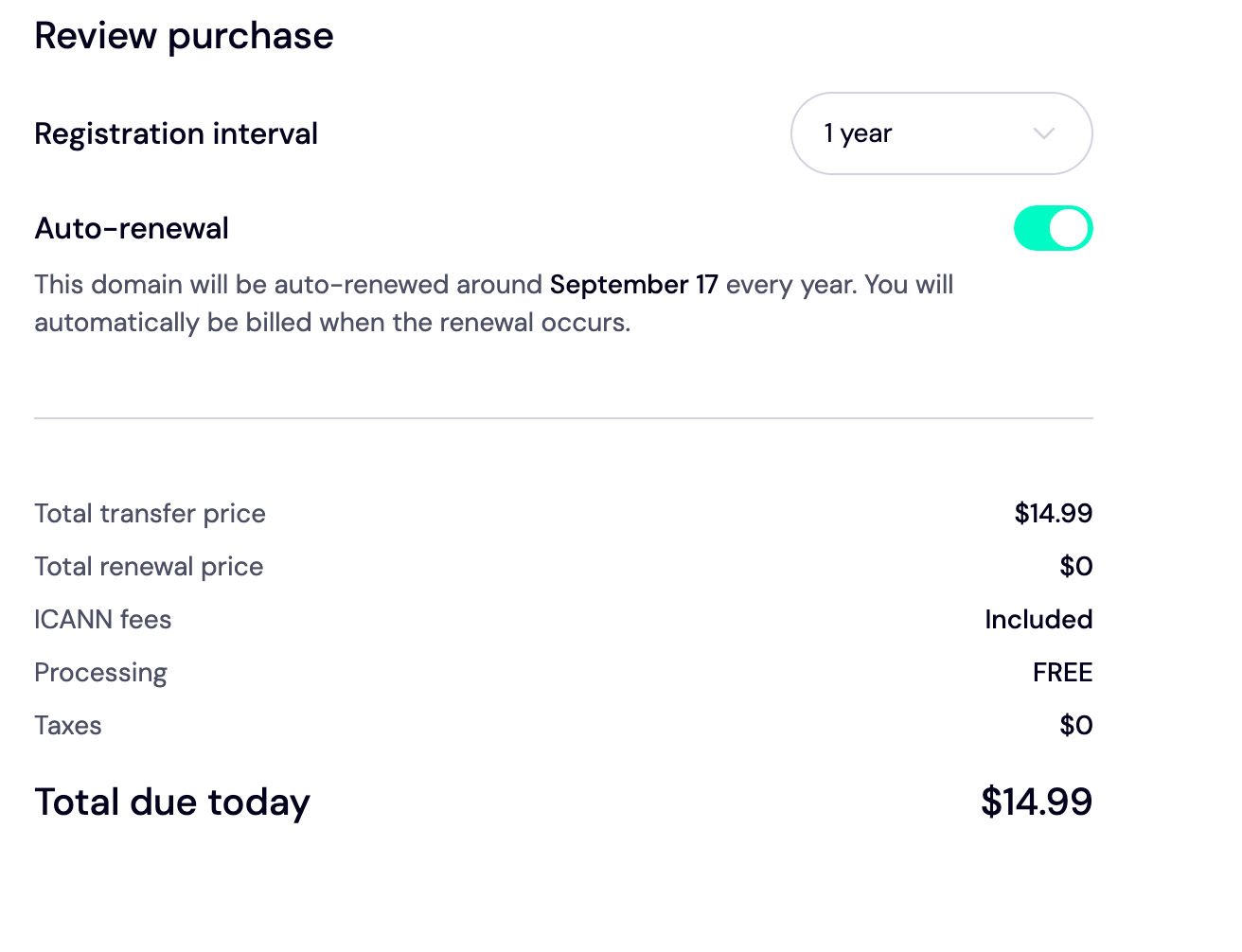
Task: Click the $14.99 transfer price amount
Action: point(1053,514)
